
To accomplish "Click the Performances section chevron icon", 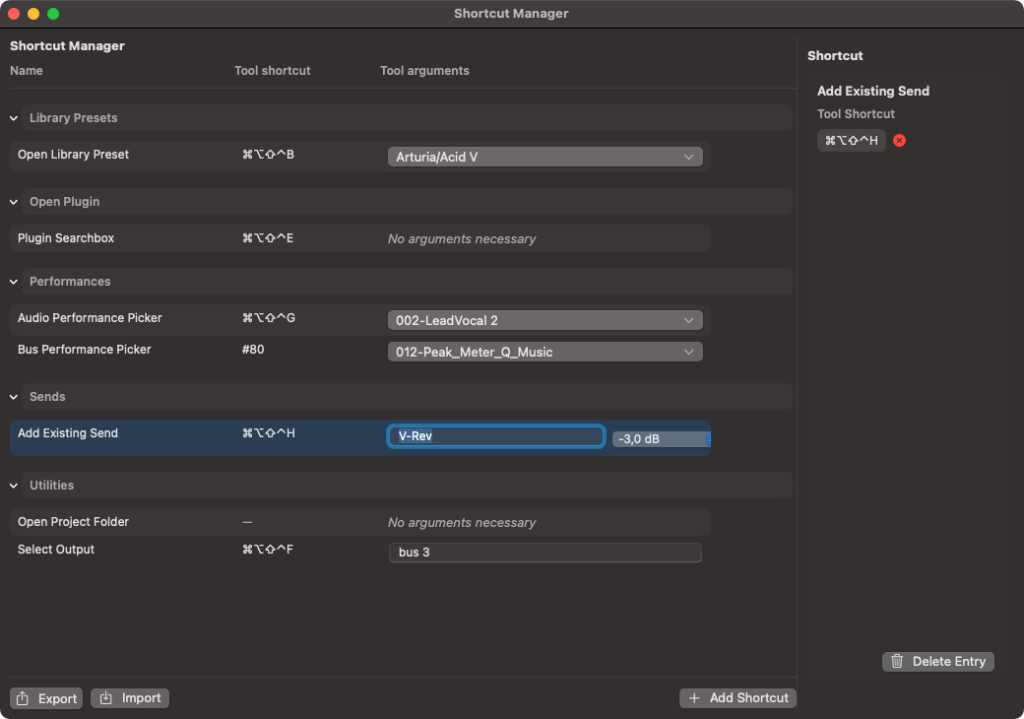I will click(14, 281).
